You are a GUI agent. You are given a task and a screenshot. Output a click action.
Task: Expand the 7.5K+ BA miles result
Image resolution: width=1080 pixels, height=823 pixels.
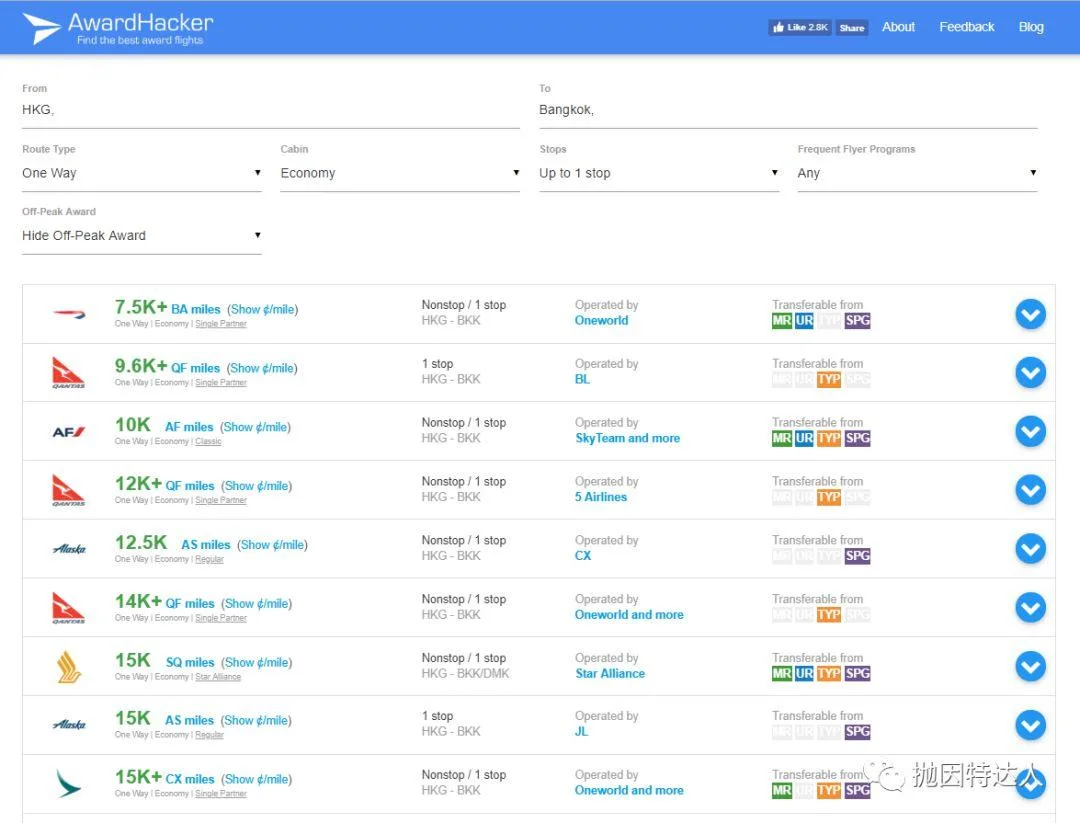pyautogui.click(x=1030, y=314)
